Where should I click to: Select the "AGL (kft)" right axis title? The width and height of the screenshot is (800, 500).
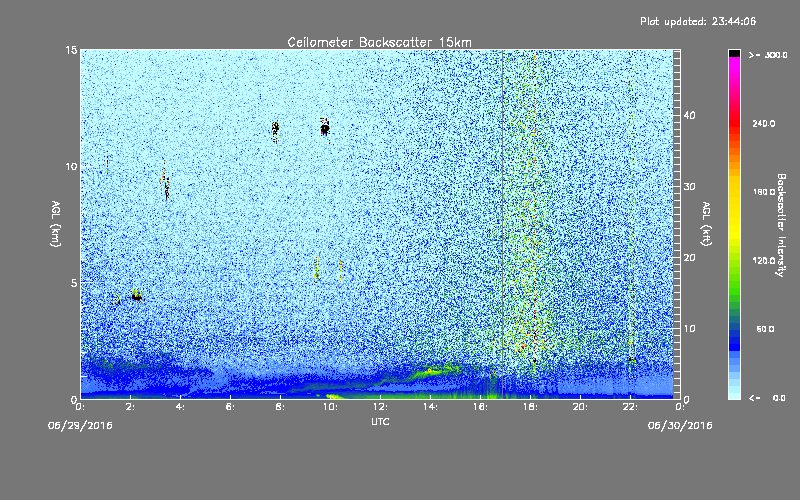pos(707,224)
